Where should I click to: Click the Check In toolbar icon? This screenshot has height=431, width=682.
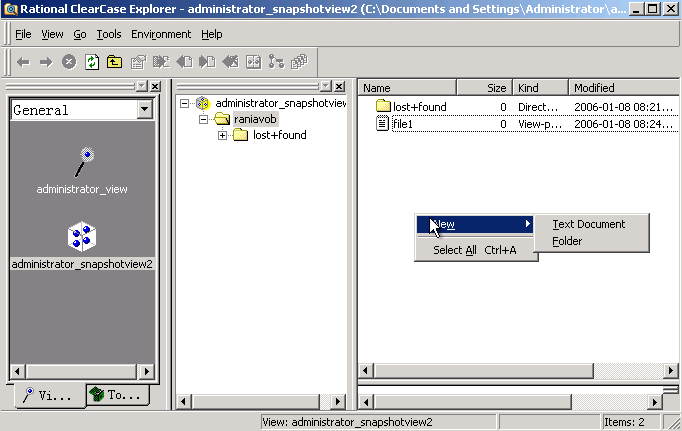click(207, 62)
